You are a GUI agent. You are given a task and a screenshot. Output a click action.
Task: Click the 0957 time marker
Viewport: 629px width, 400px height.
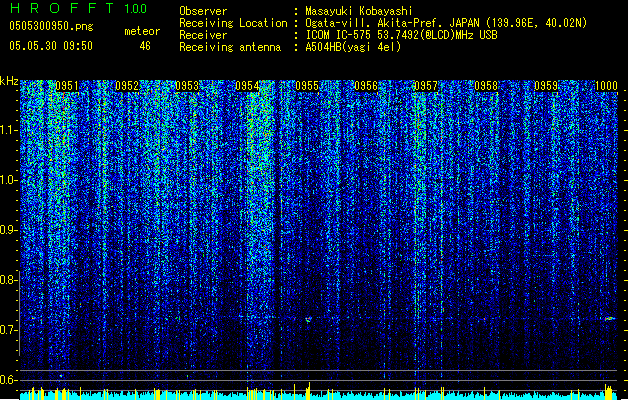tap(426, 86)
